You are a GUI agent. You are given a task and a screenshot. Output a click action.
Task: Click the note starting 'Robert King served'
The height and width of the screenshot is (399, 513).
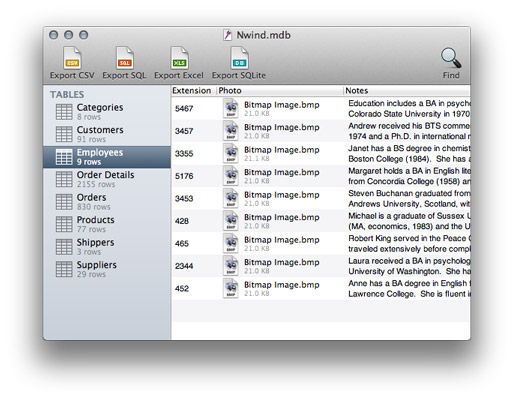click(x=409, y=244)
